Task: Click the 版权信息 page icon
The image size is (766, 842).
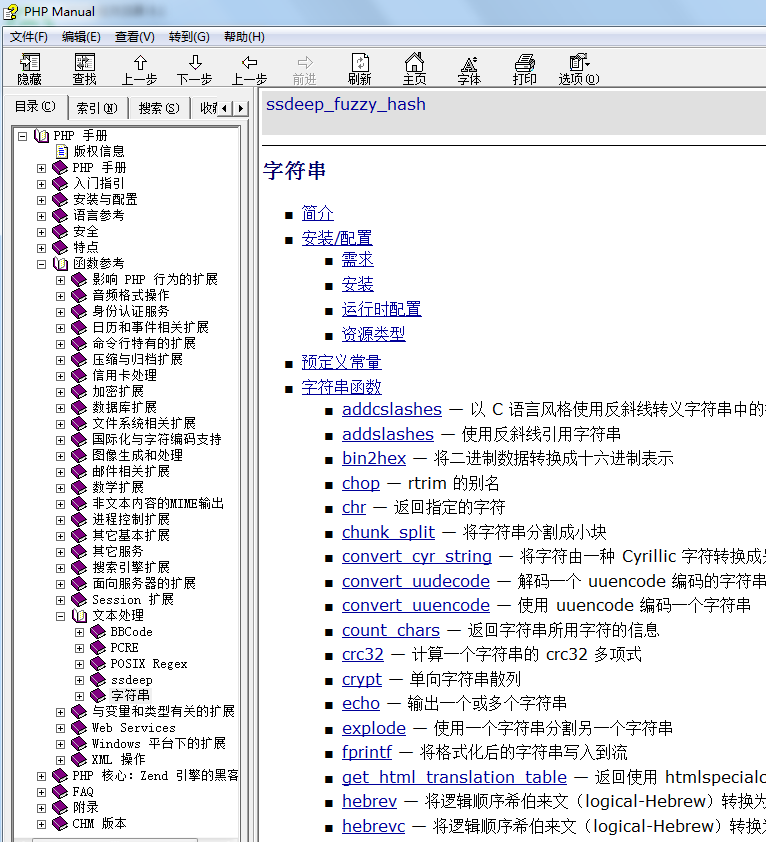Action: (x=62, y=151)
